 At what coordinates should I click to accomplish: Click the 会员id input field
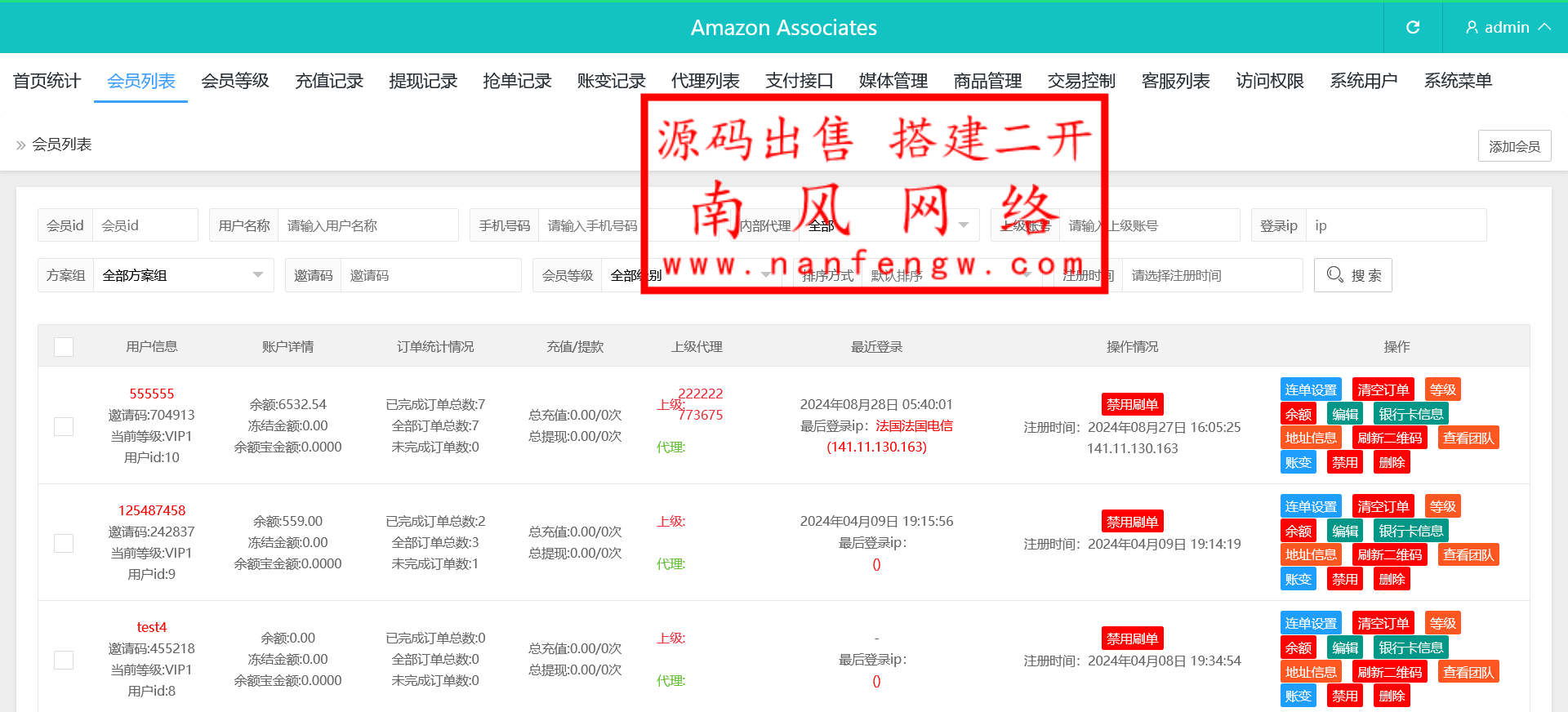coord(145,225)
